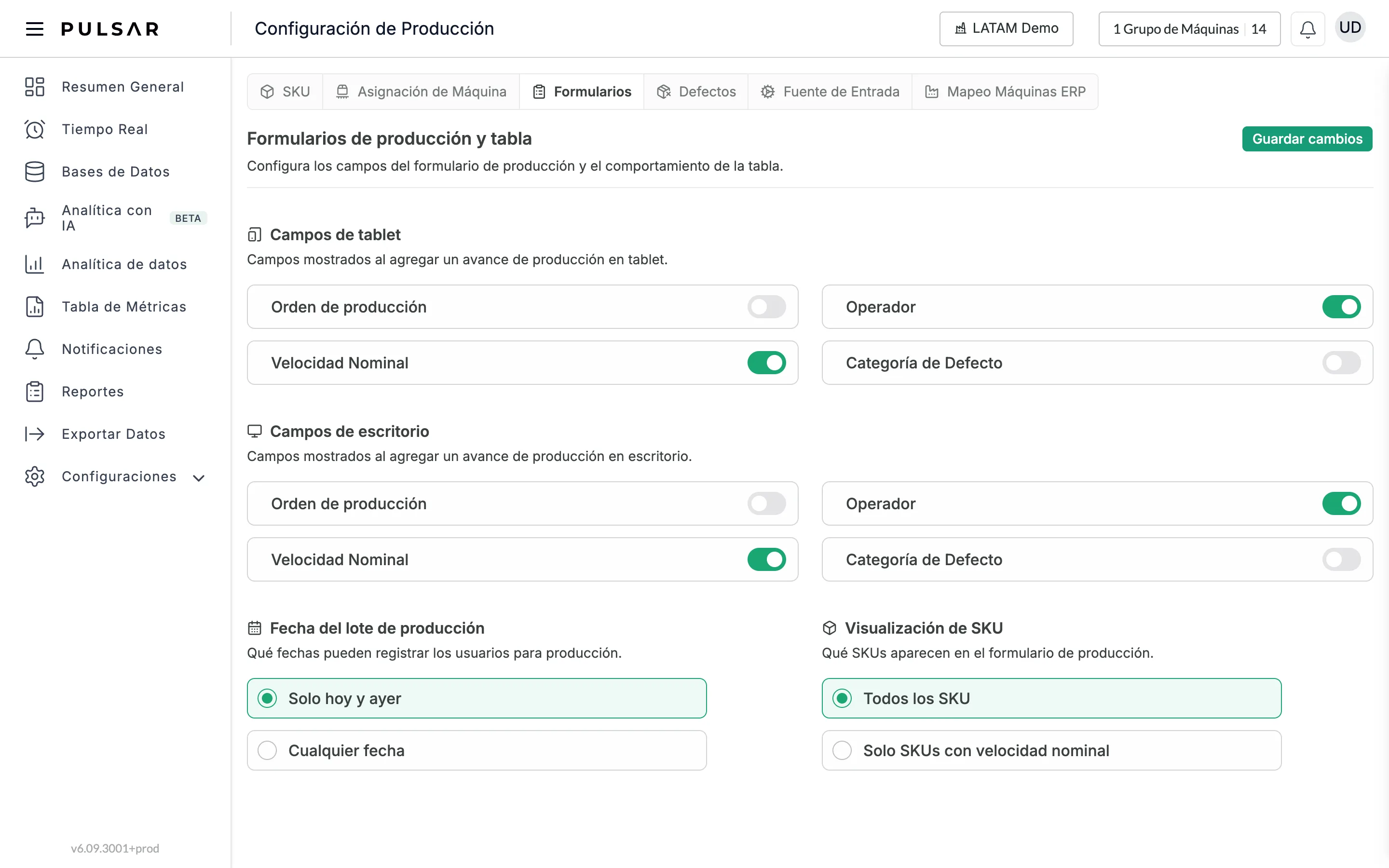Open the LATAM Demo selector

tap(1006, 29)
